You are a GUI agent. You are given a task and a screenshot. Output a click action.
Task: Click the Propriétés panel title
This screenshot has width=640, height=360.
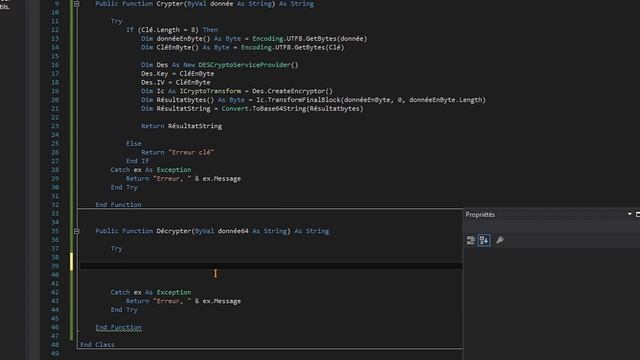point(480,215)
